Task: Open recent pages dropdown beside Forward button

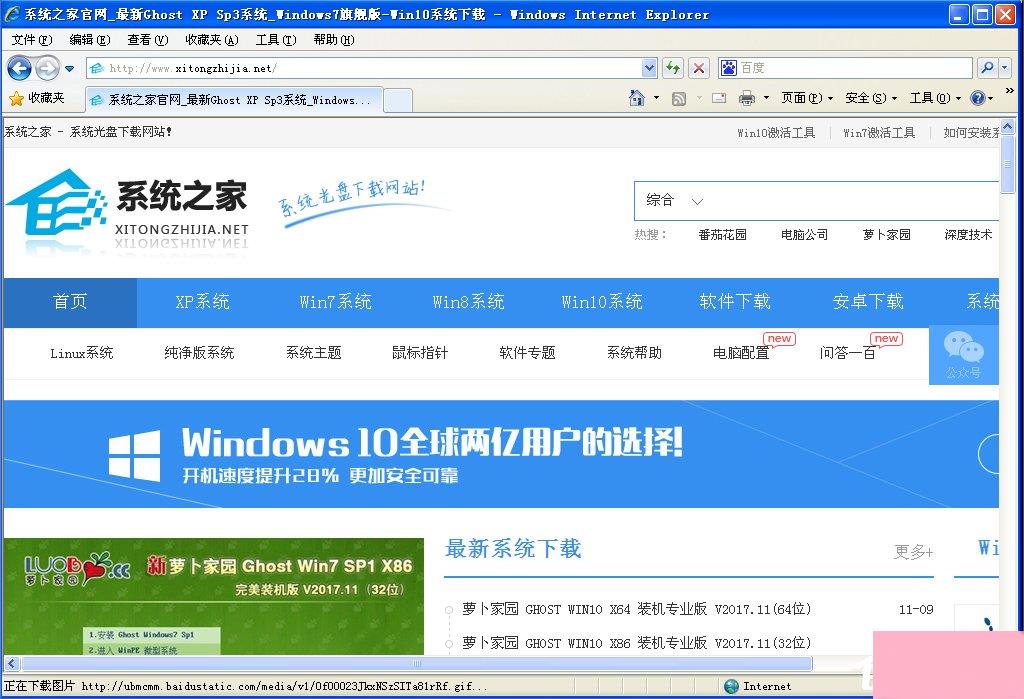Action: click(x=70, y=68)
